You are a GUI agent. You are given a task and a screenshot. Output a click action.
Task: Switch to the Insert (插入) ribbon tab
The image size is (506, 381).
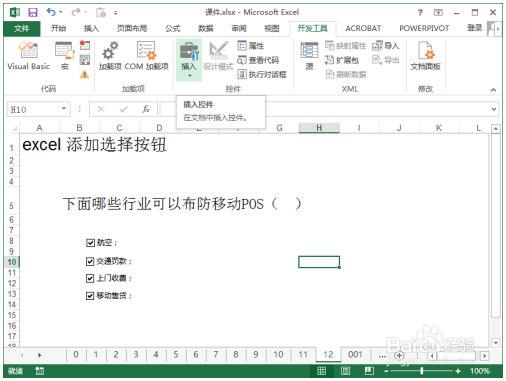(x=91, y=28)
